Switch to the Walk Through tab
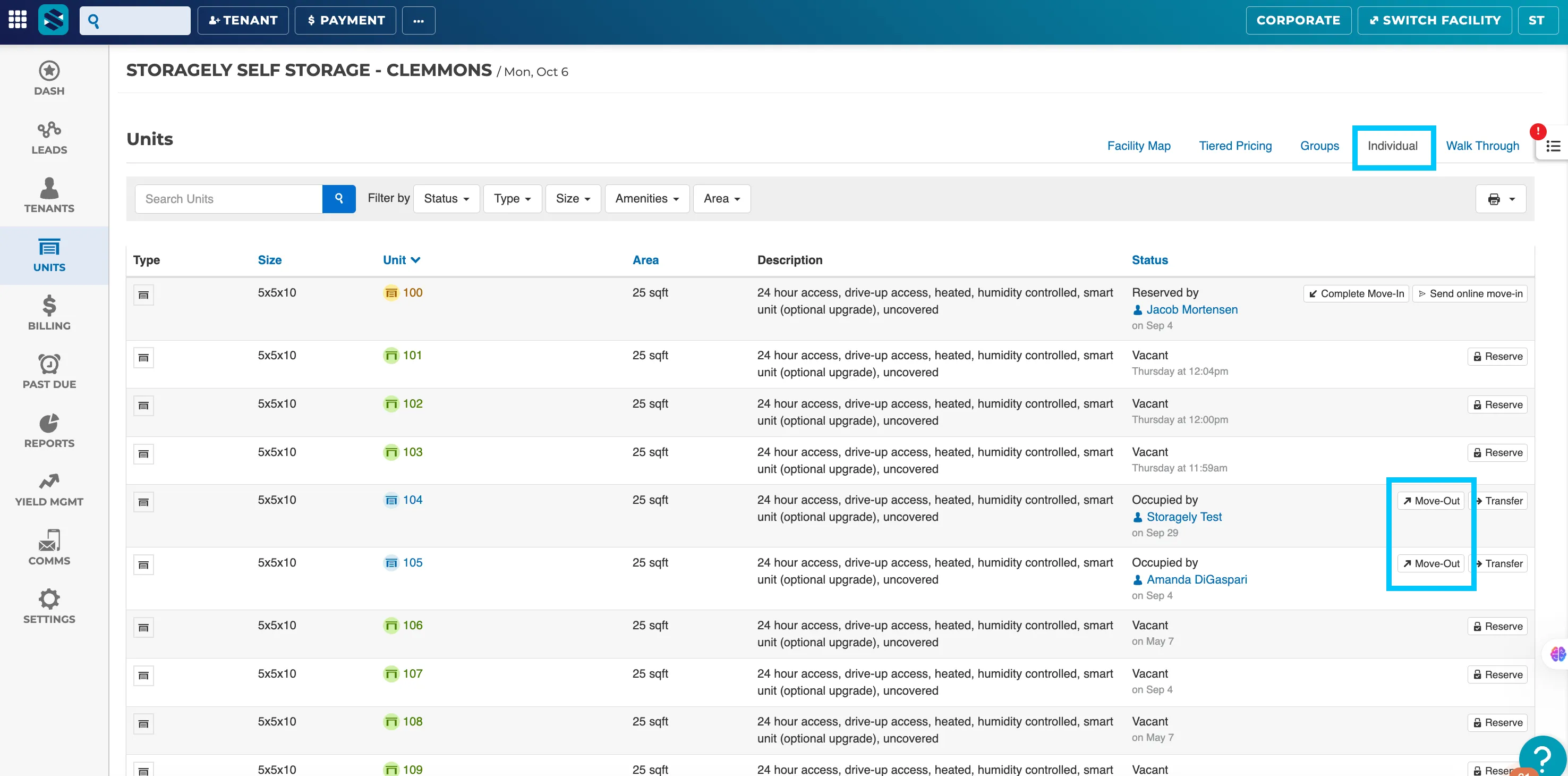 point(1482,146)
